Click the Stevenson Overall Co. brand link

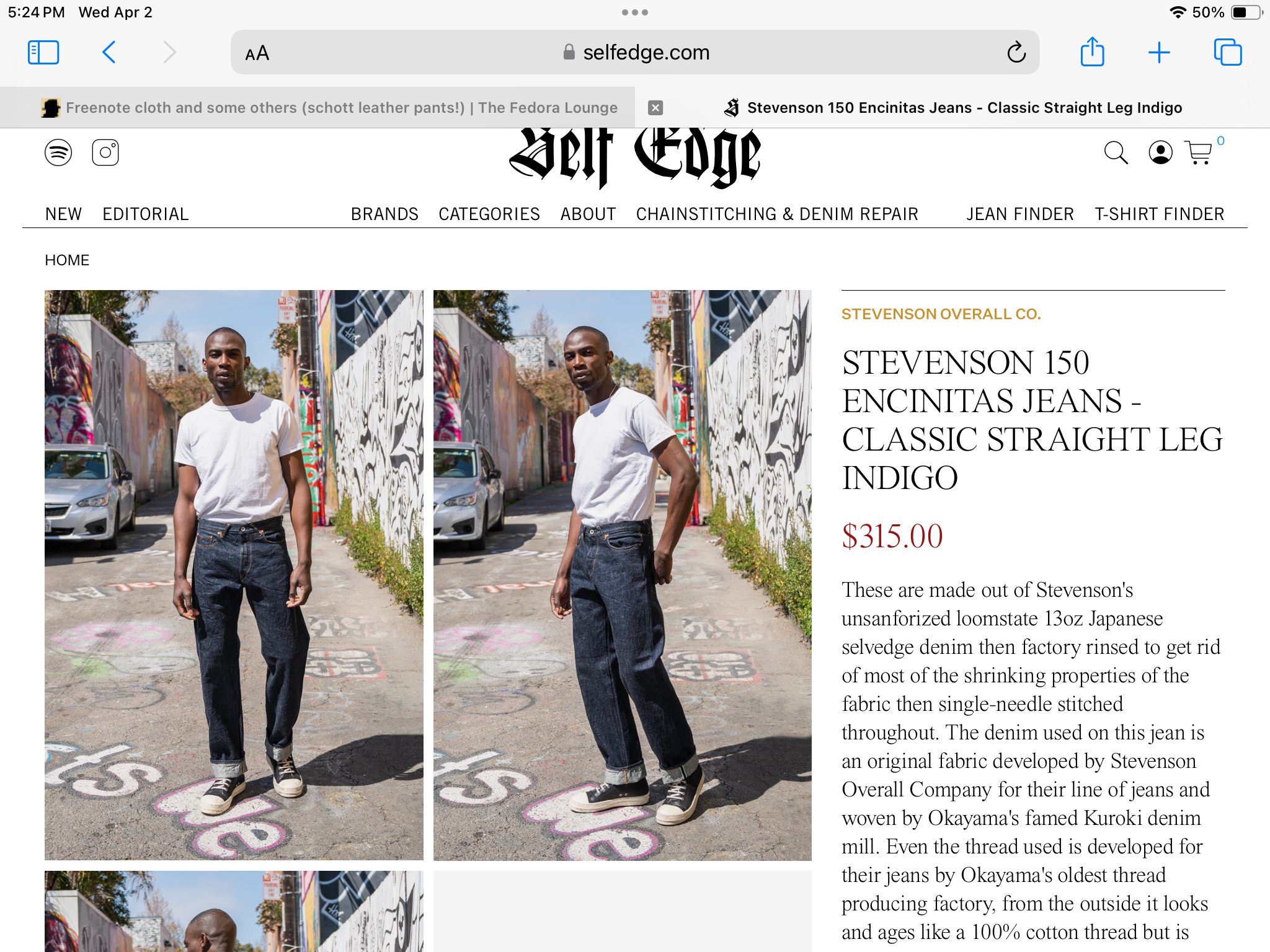click(941, 314)
